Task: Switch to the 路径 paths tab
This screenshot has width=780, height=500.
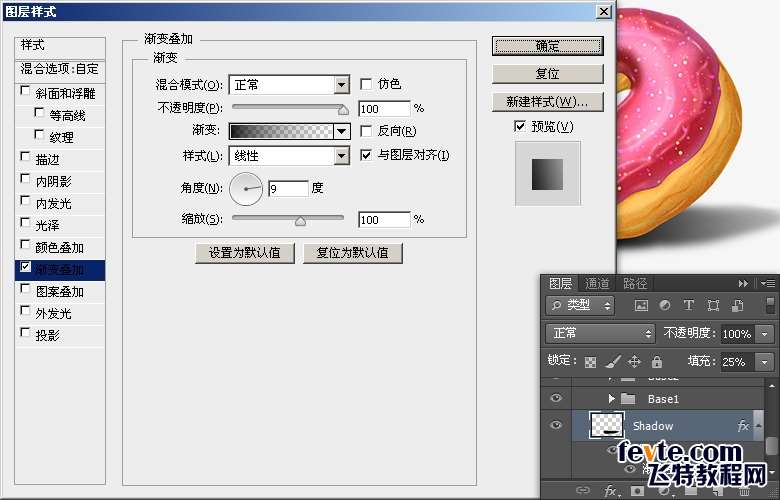Action: coord(635,283)
